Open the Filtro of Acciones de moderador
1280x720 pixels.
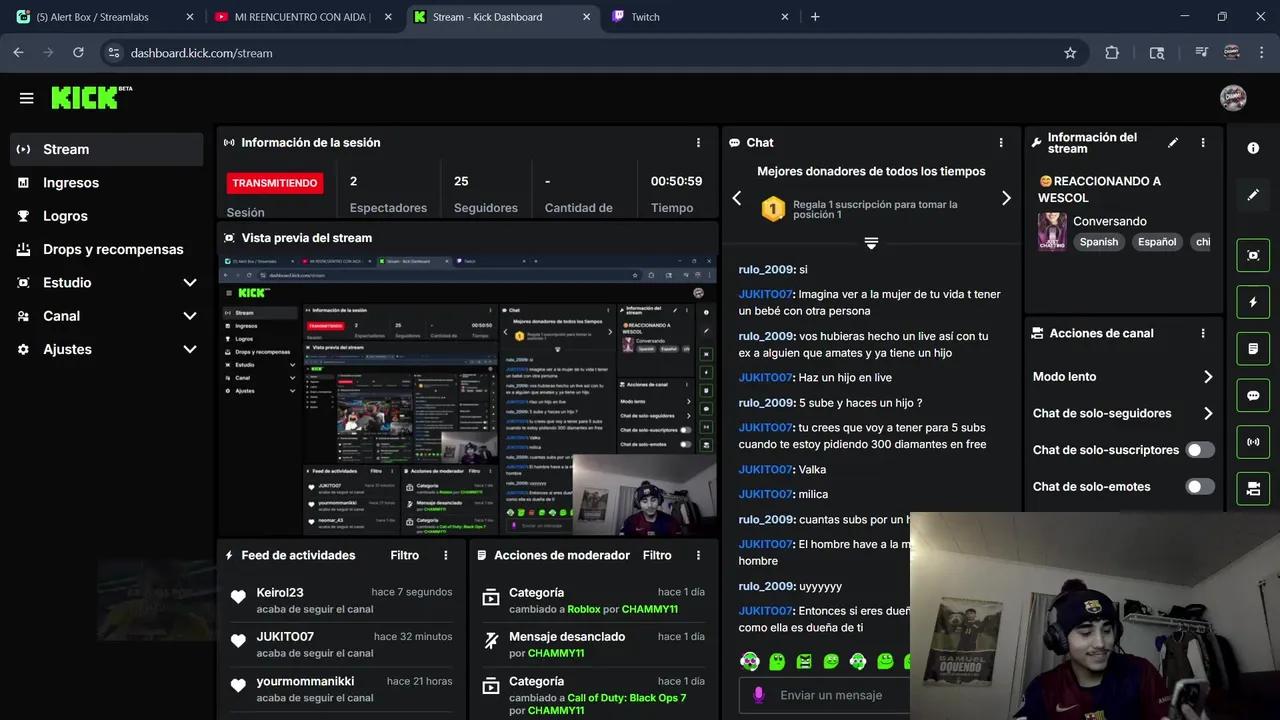coord(657,555)
